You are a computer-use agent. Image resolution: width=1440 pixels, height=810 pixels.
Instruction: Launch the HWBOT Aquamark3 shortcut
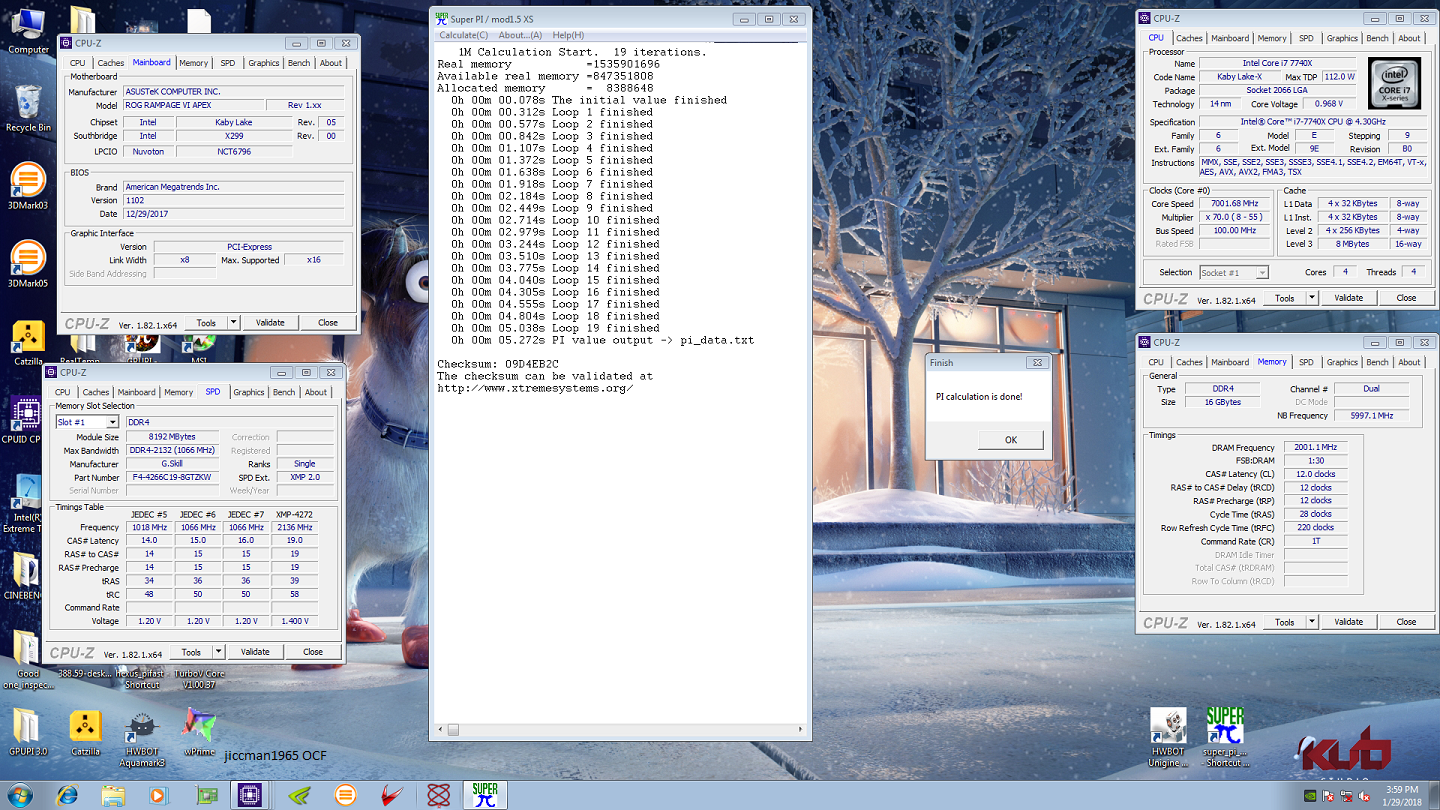click(x=142, y=738)
